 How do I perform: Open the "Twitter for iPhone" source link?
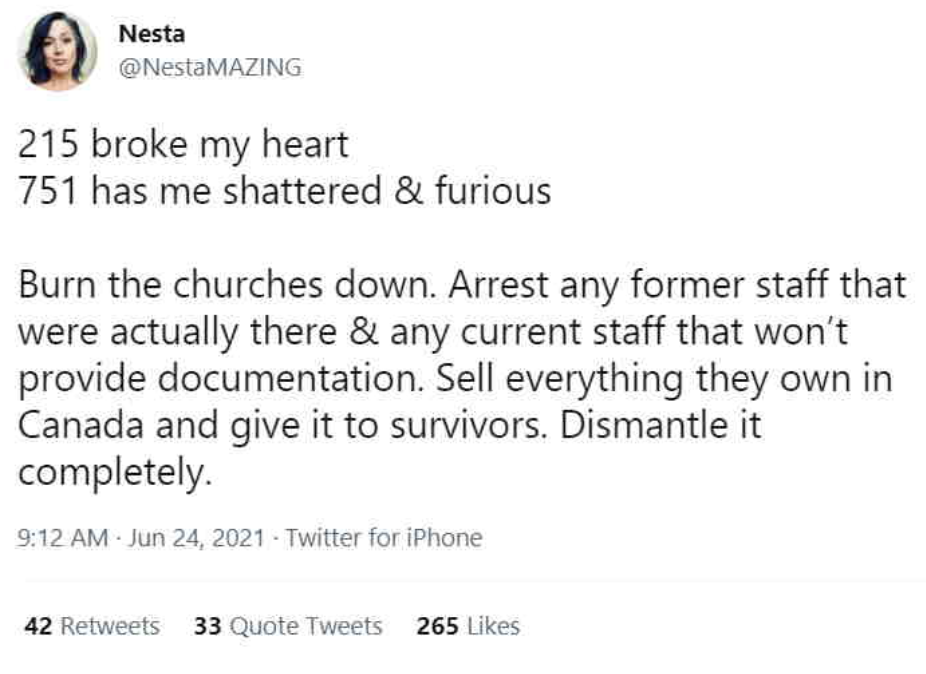[384, 538]
